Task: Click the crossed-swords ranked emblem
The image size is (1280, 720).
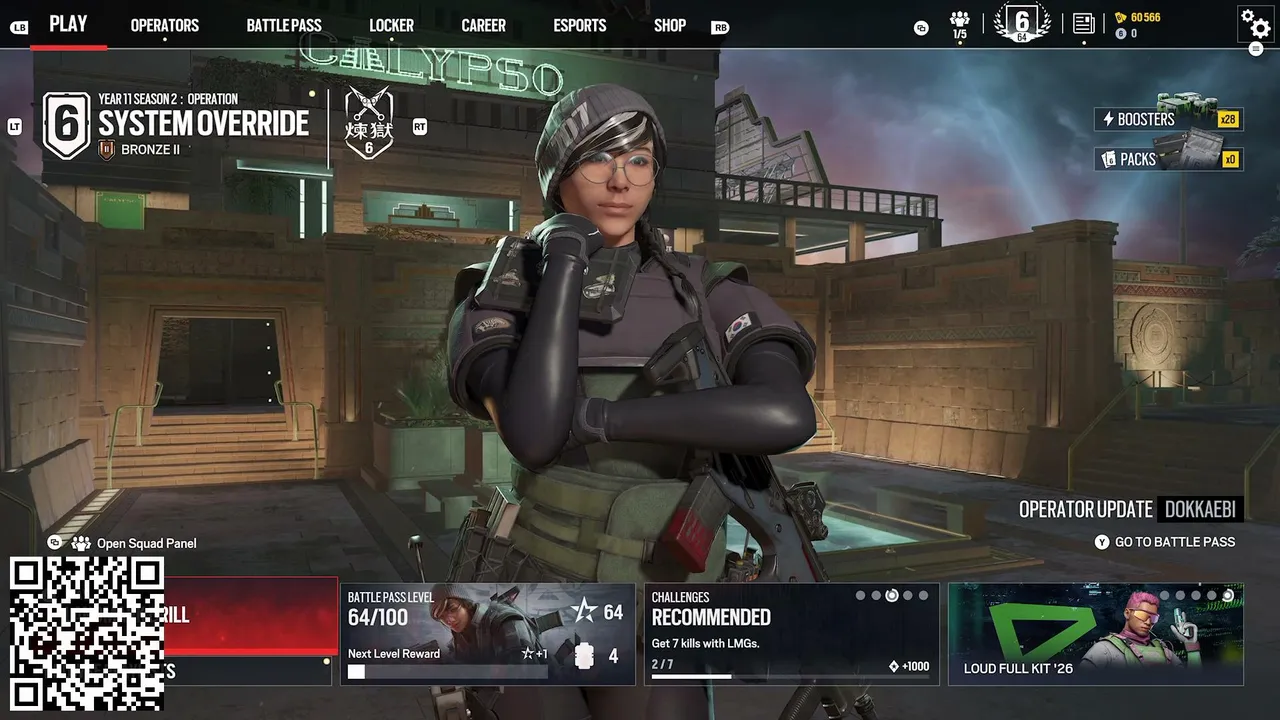Action: pyautogui.click(x=368, y=124)
